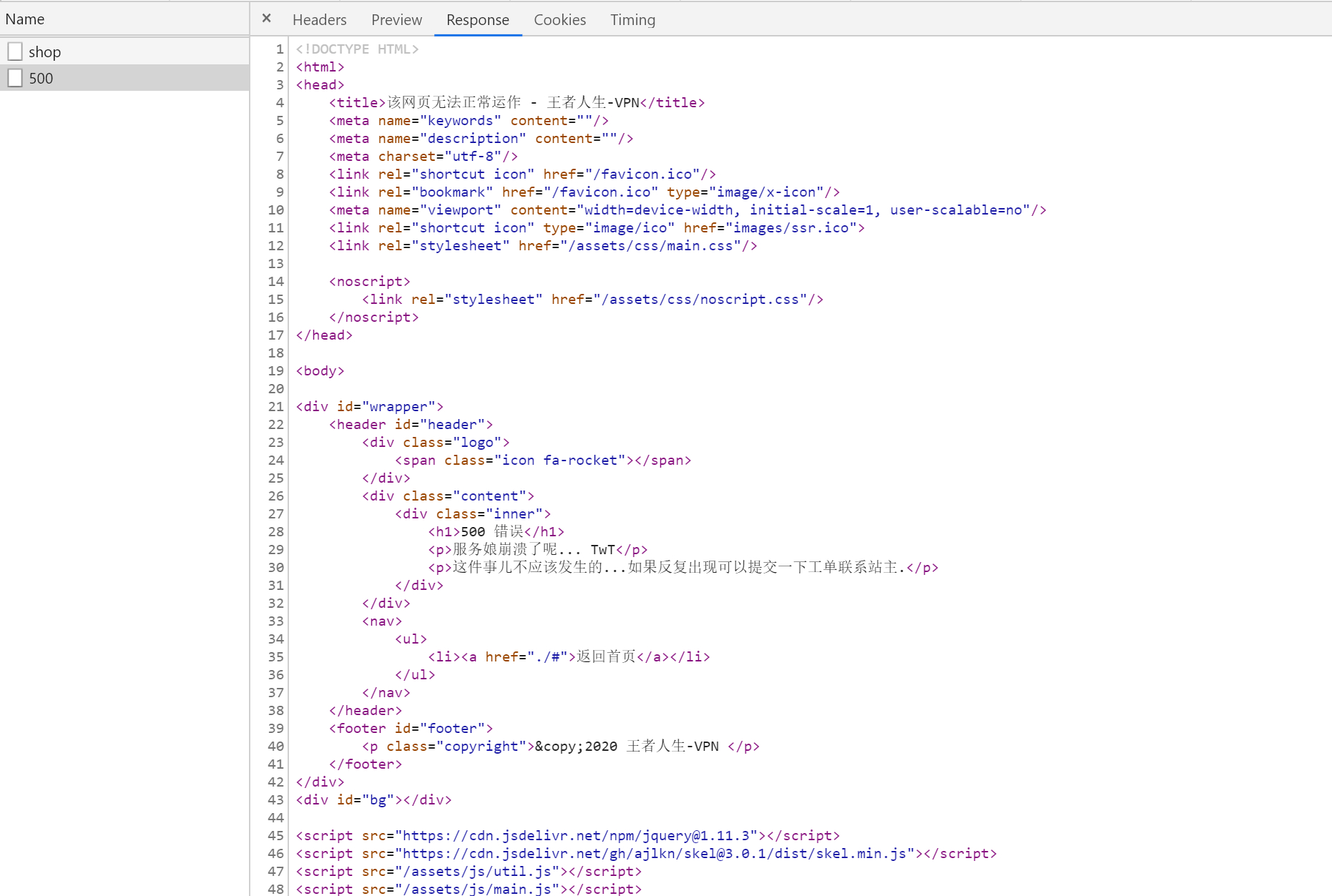Click the skel.min.js script URL
Image resolution: width=1332 pixels, height=896 pixels.
(655, 853)
